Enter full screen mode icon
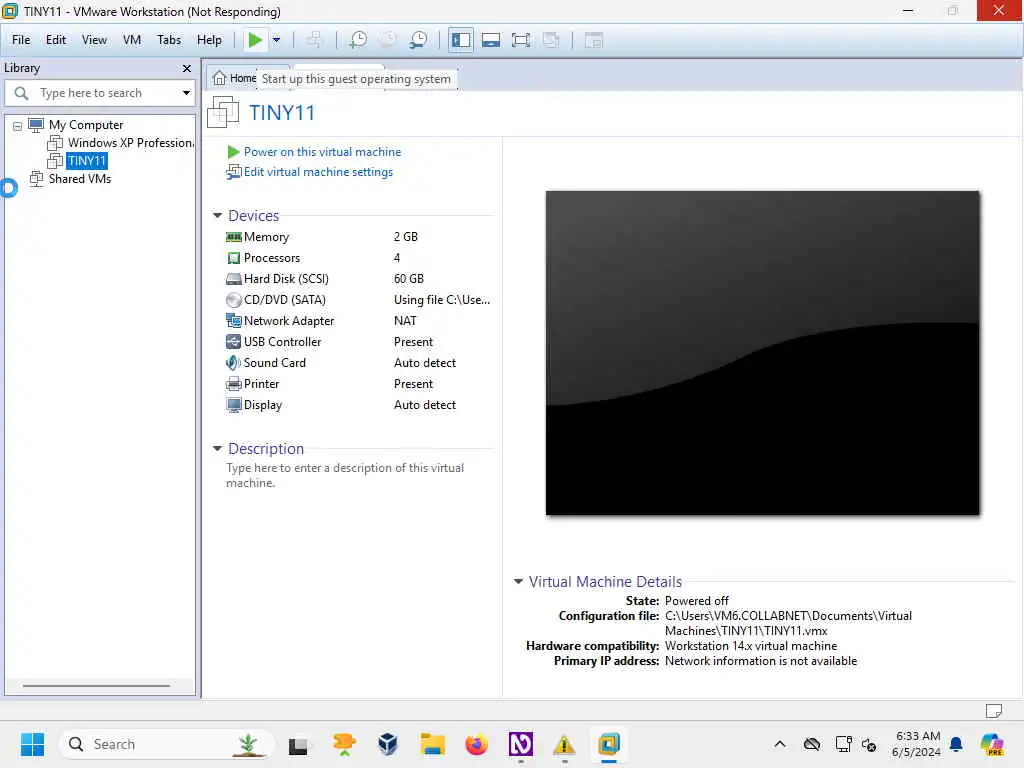 tap(520, 40)
